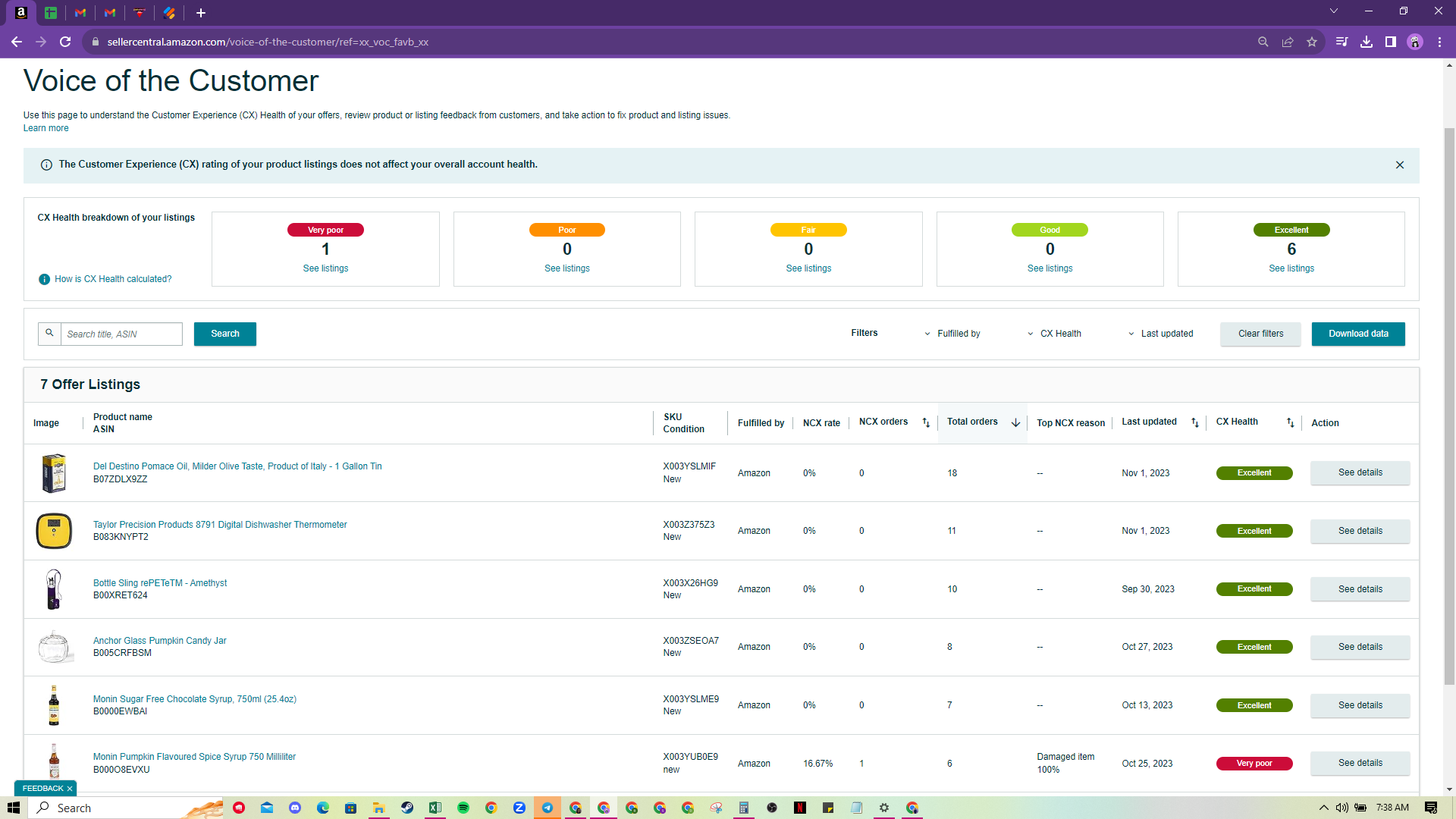Go back to the previous page
This screenshot has height=819, width=1456.
click(x=16, y=42)
